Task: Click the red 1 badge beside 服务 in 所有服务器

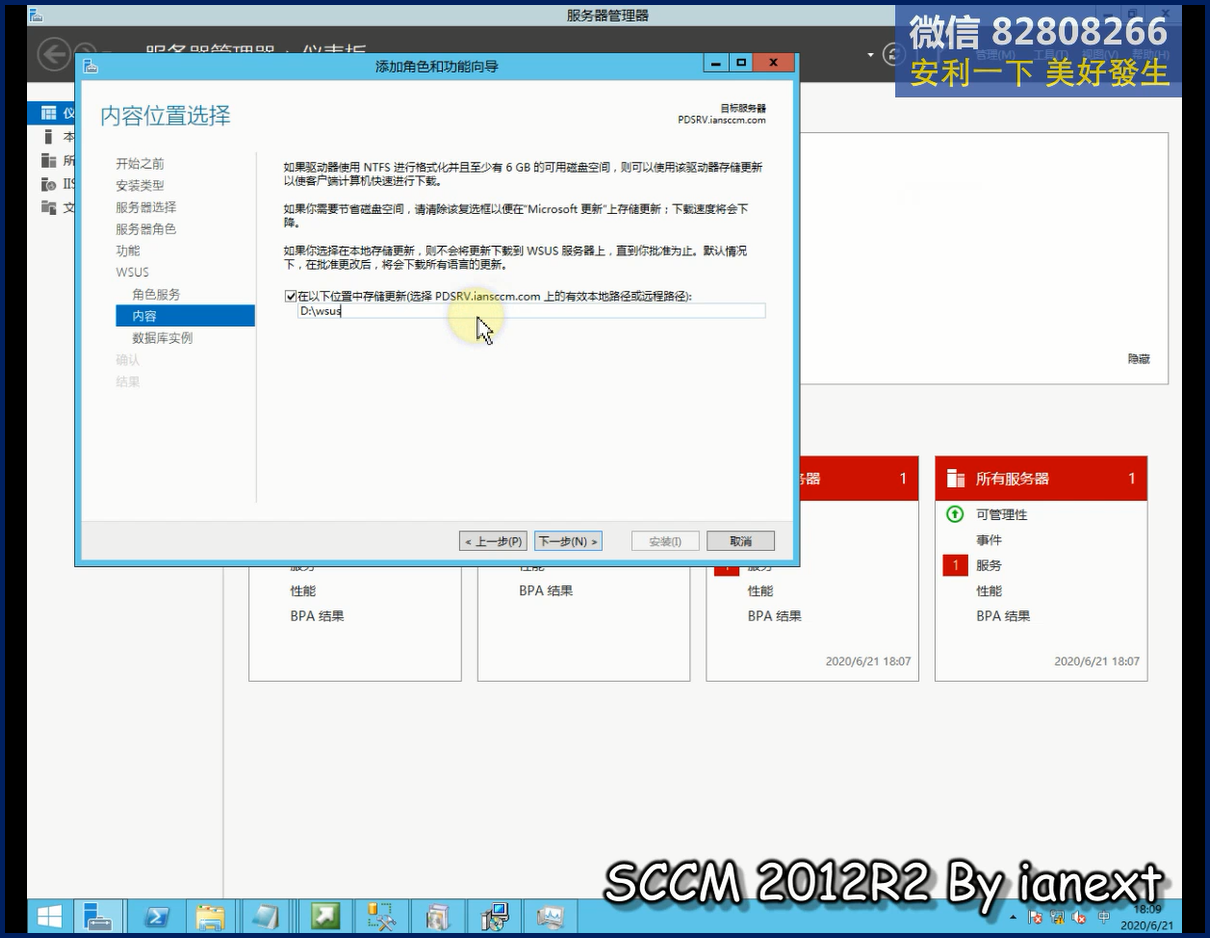Action: [955, 565]
